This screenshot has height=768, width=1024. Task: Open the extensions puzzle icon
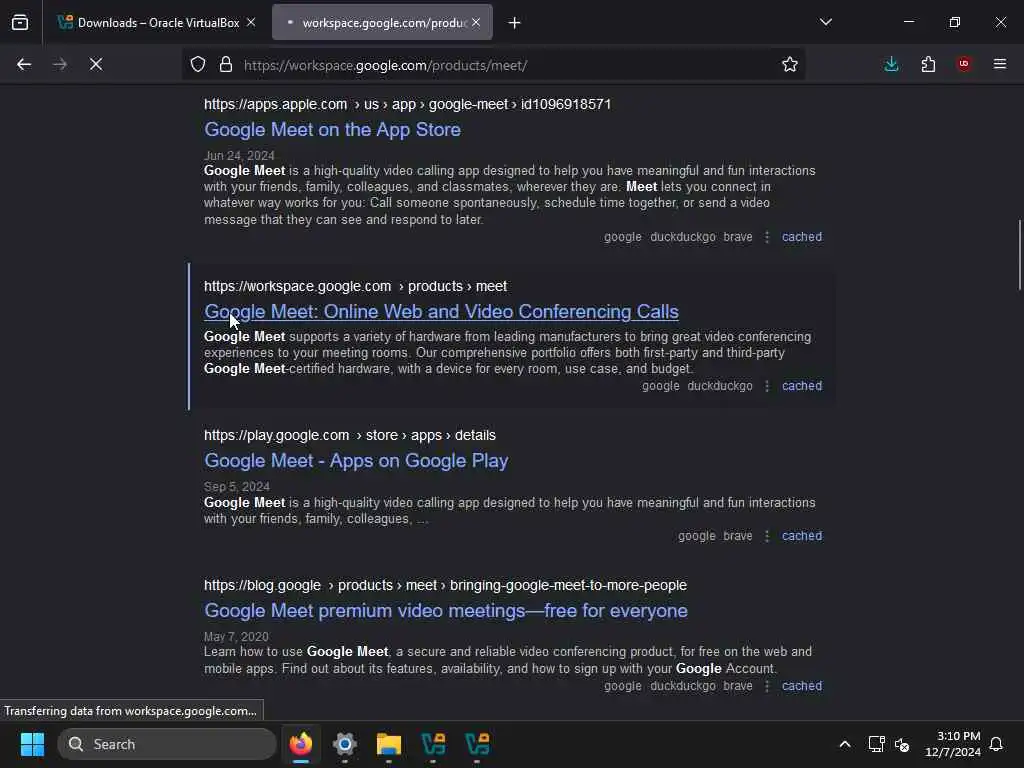(x=928, y=64)
